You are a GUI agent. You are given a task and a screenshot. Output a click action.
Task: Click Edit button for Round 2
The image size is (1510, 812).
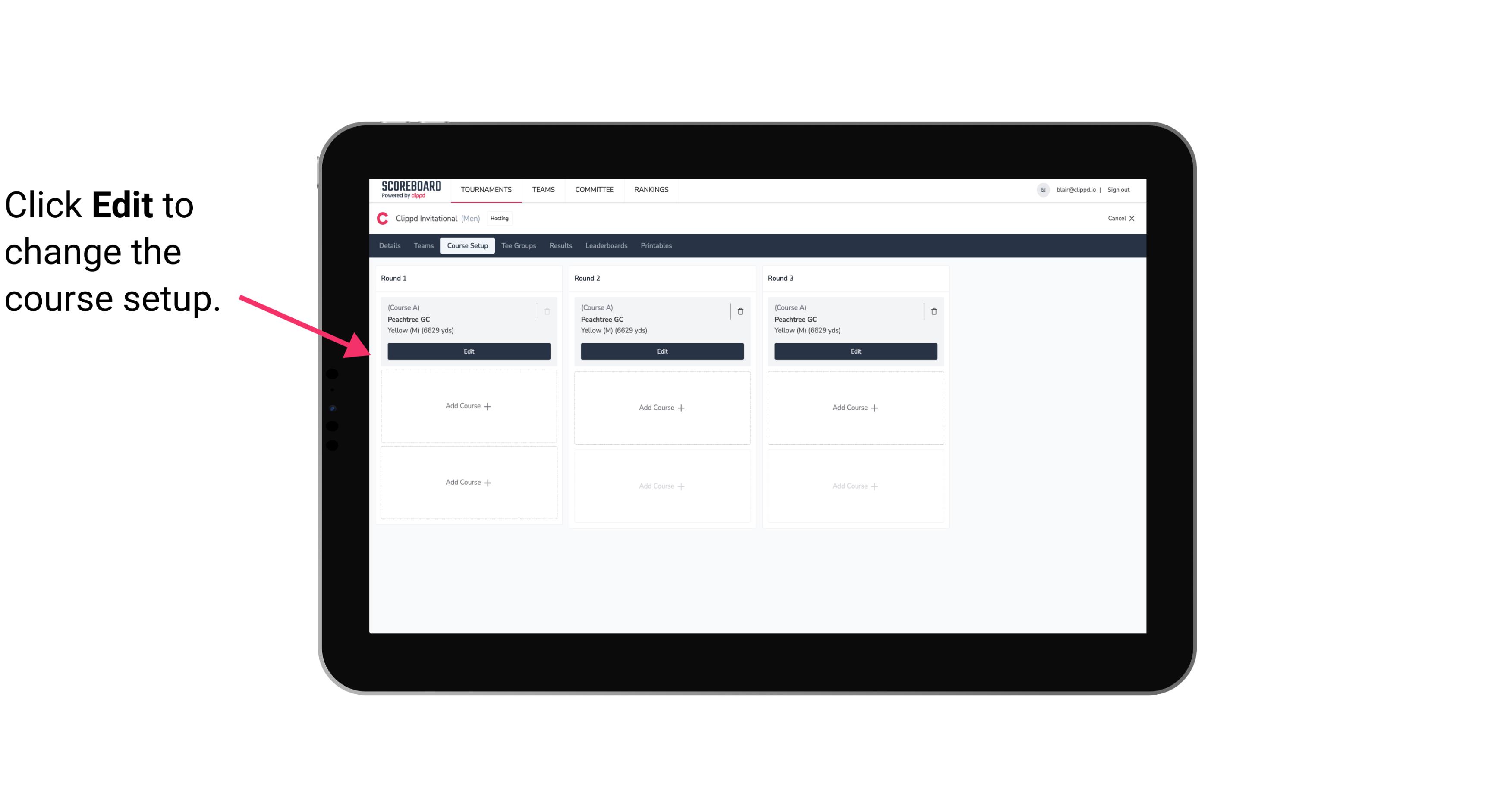click(661, 350)
